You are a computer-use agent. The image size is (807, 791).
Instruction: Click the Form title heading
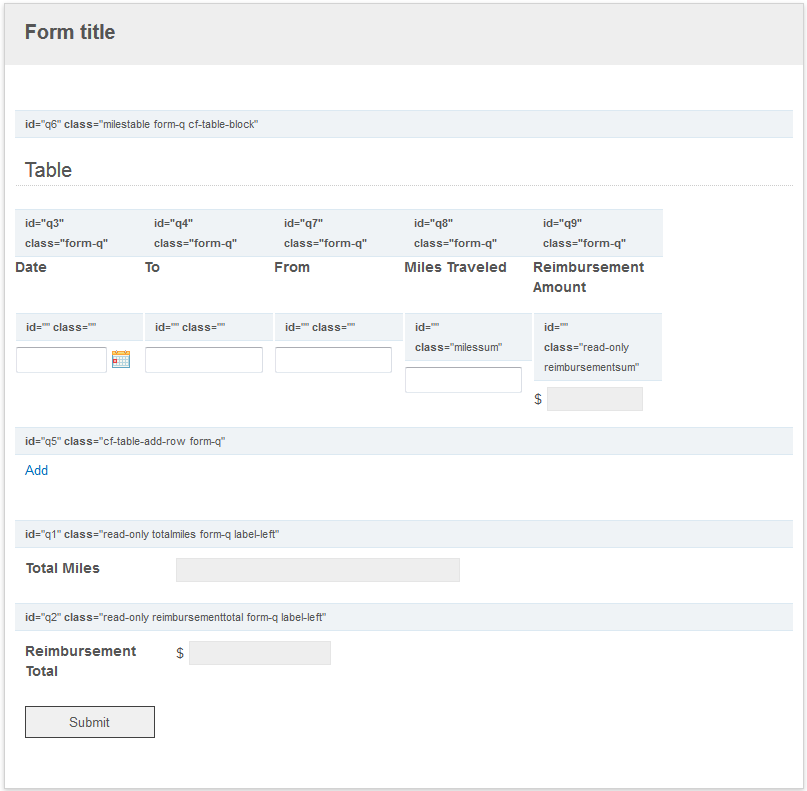click(x=70, y=32)
